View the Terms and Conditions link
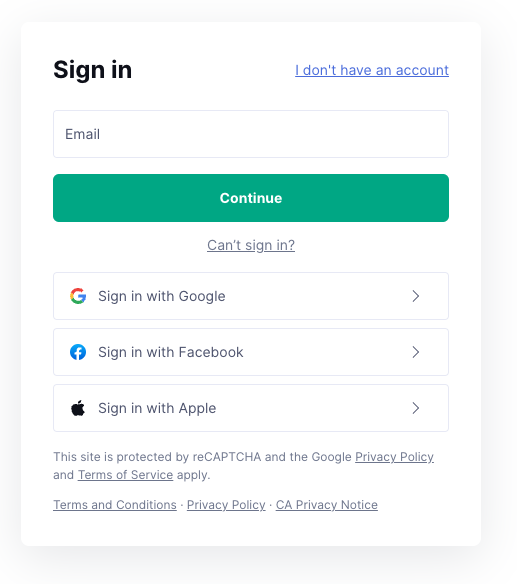 (115, 505)
